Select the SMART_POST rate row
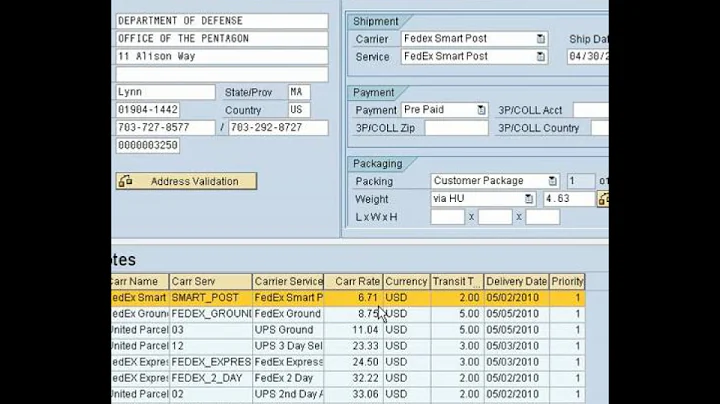The height and width of the screenshot is (404, 720). click(x=348, y=298)
